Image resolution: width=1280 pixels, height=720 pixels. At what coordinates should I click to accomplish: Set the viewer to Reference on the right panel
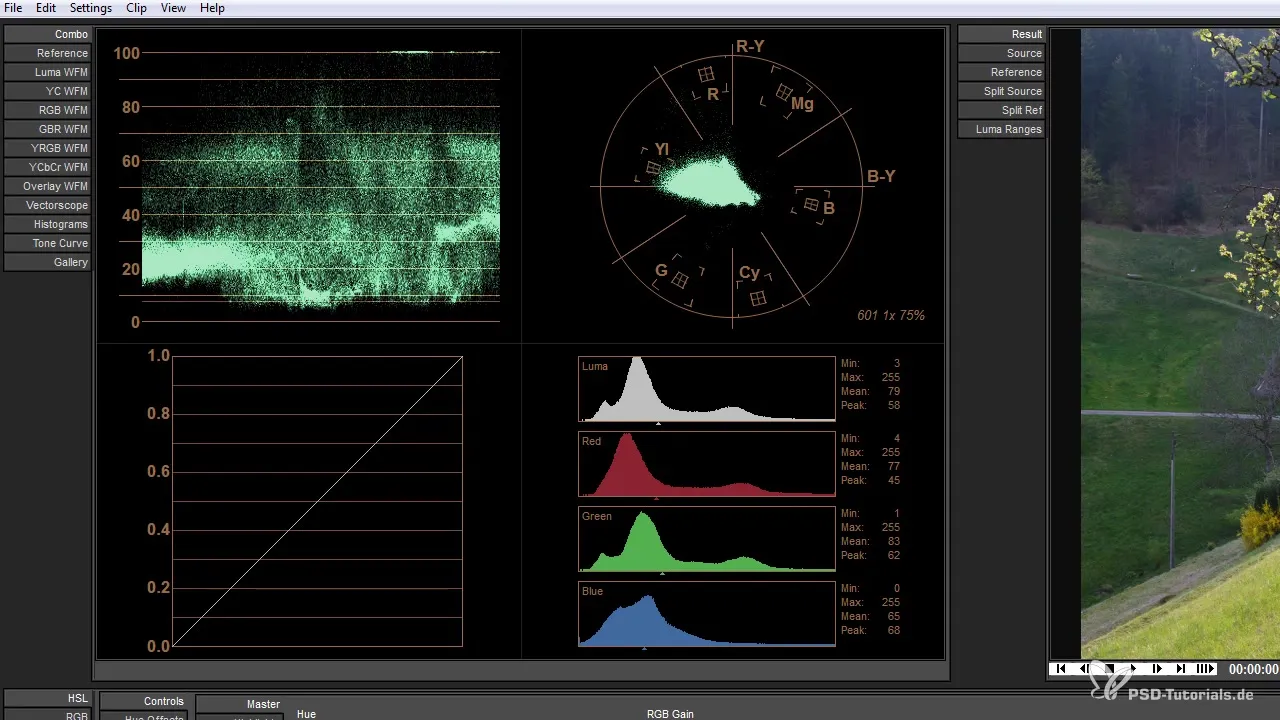[1001, 72]
